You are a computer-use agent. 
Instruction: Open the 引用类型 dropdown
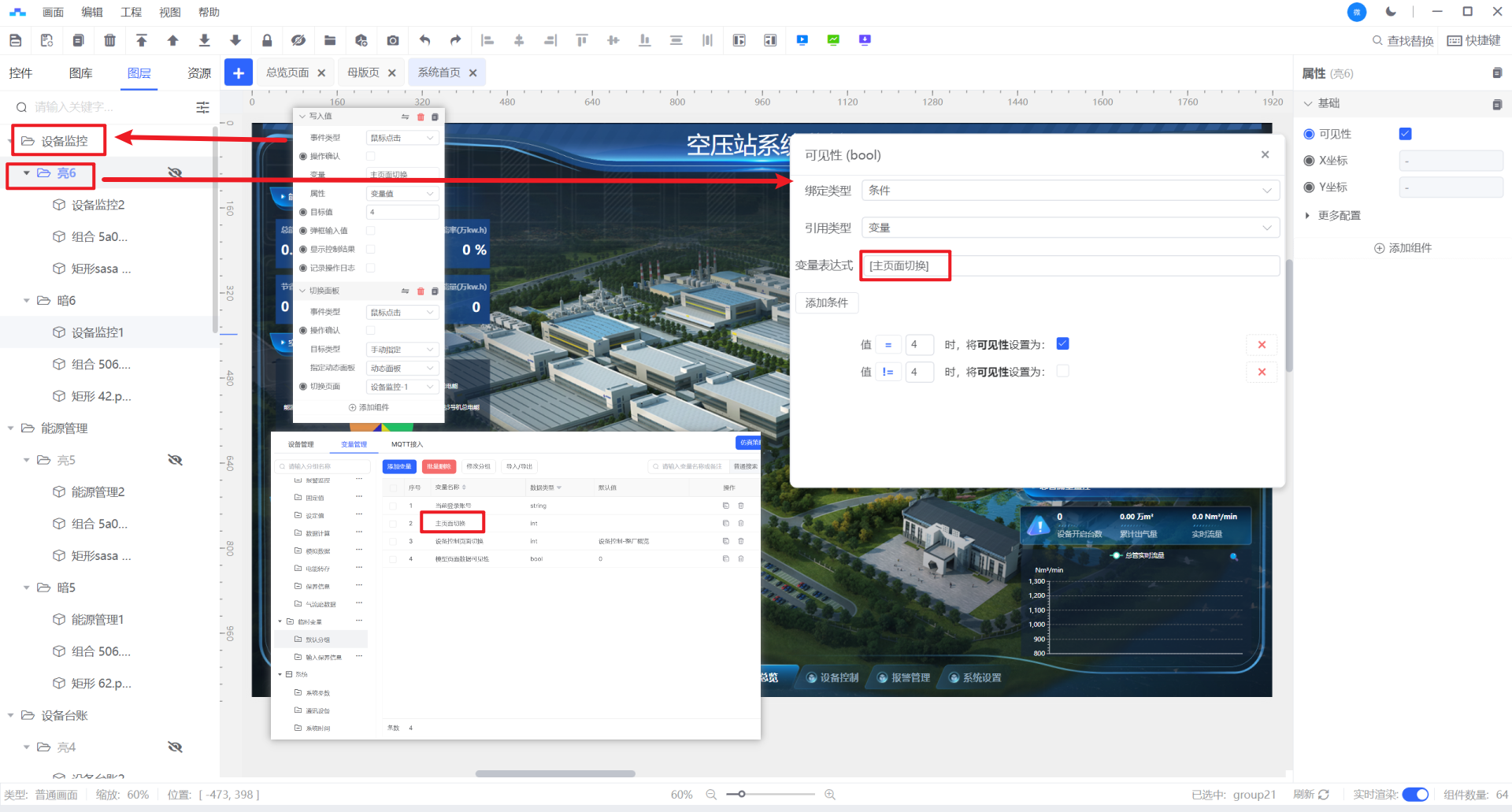1070,228
